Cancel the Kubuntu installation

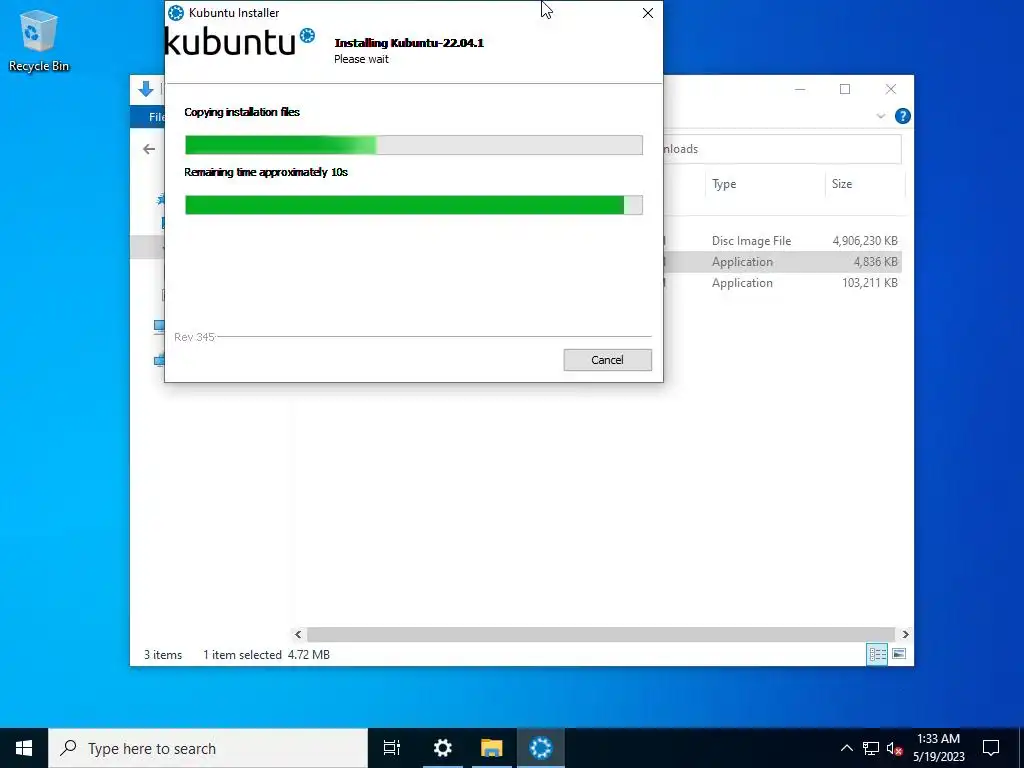607,360
